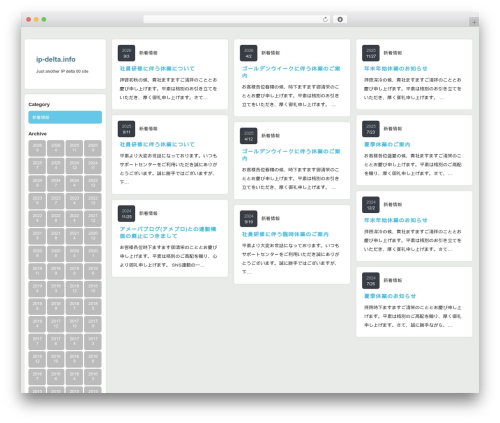
Task: Open the ip-delta.info site title link
Action: point(56,59)
